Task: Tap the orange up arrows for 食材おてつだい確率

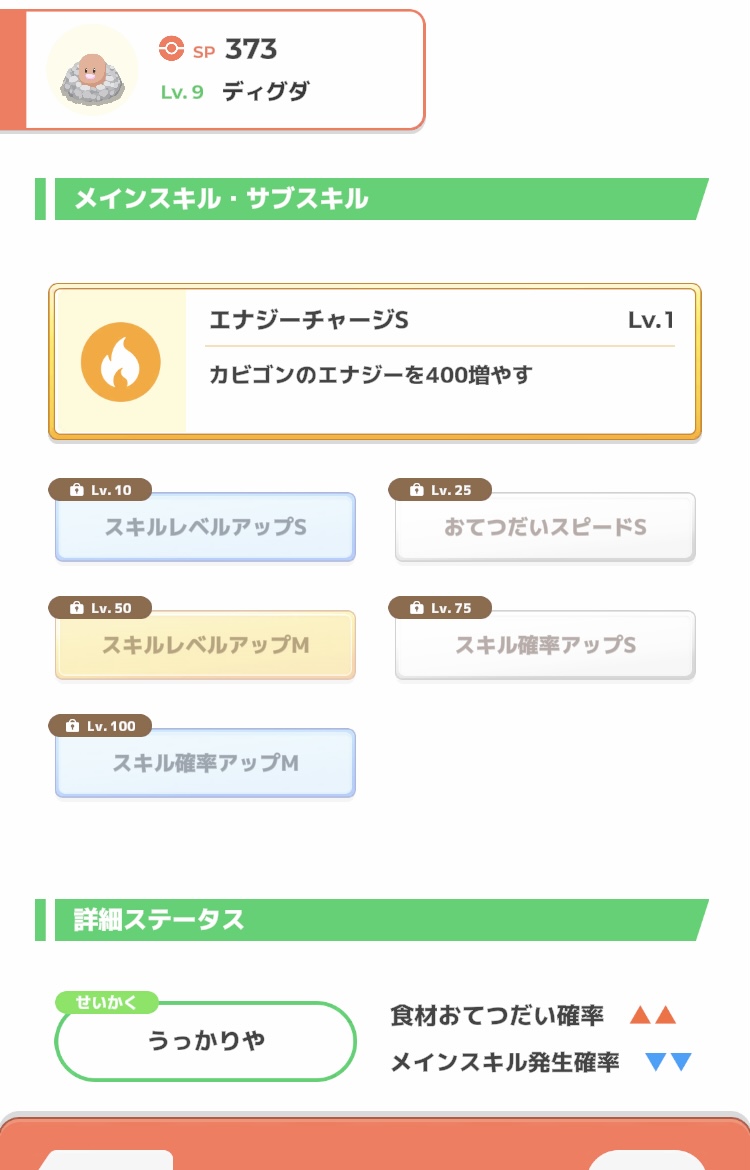Action: click(653, 1016)
